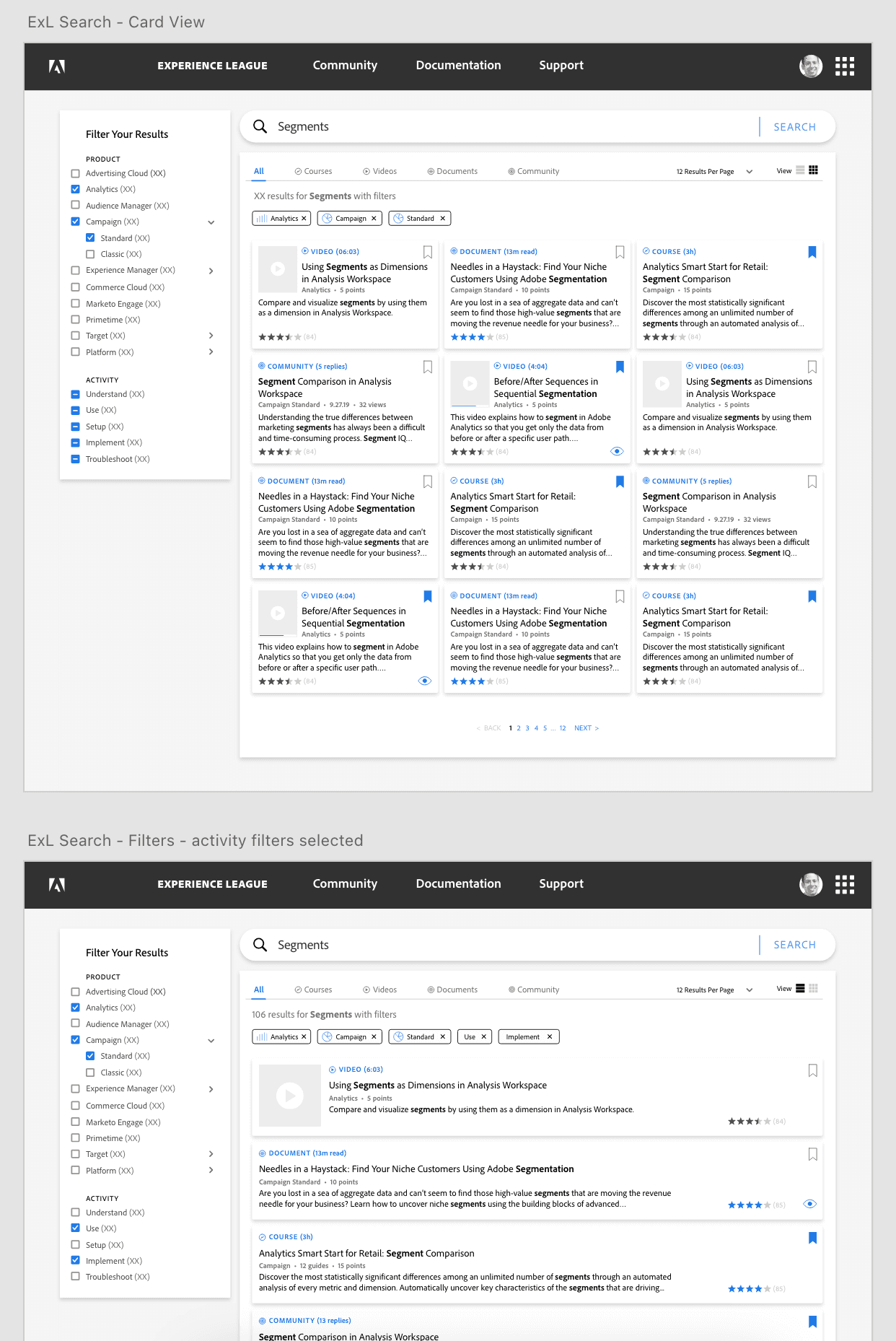Expand Experience Manager in Card View

pyautogui.click(x=211, y=271)
